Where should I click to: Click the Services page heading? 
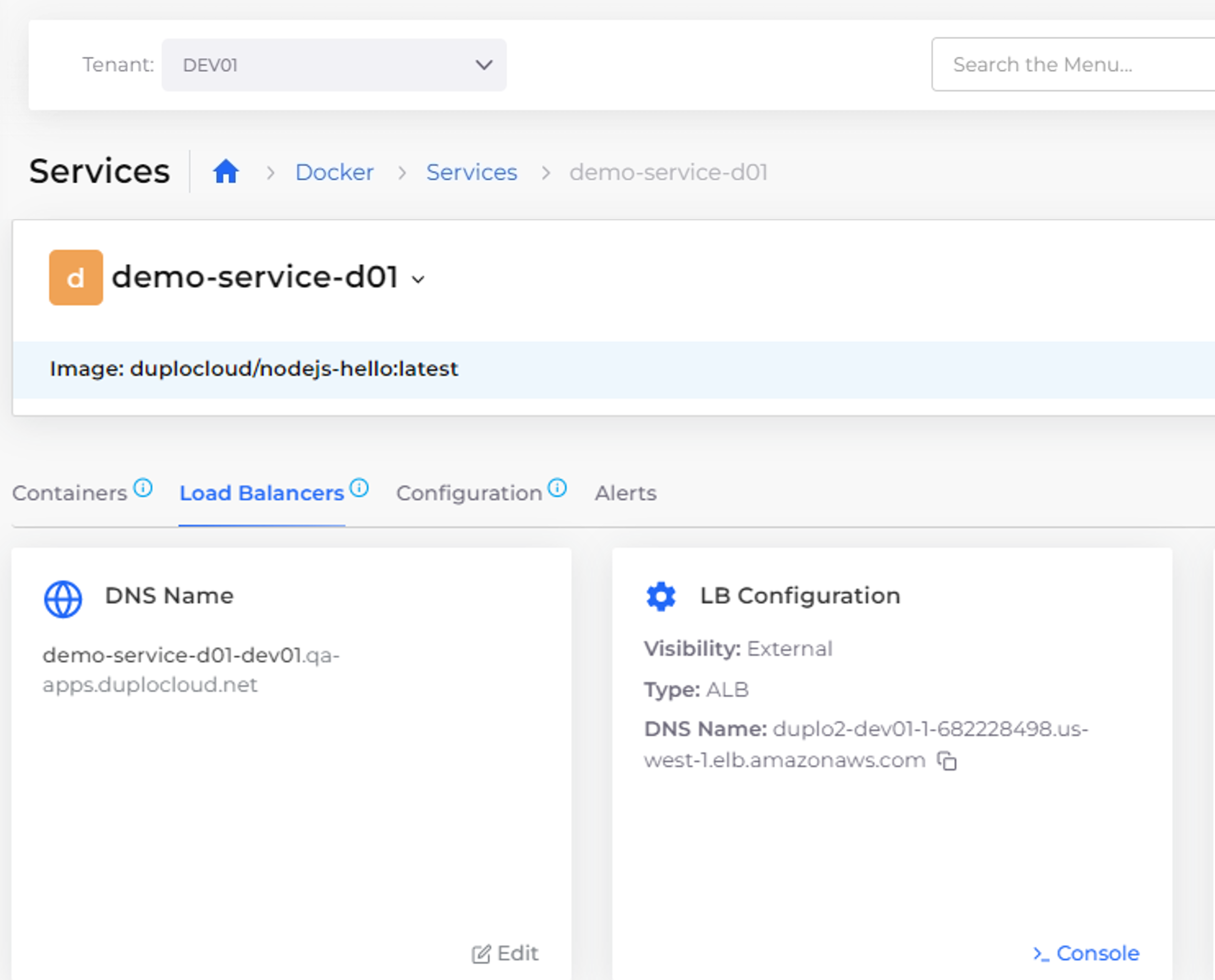(100, 171)
